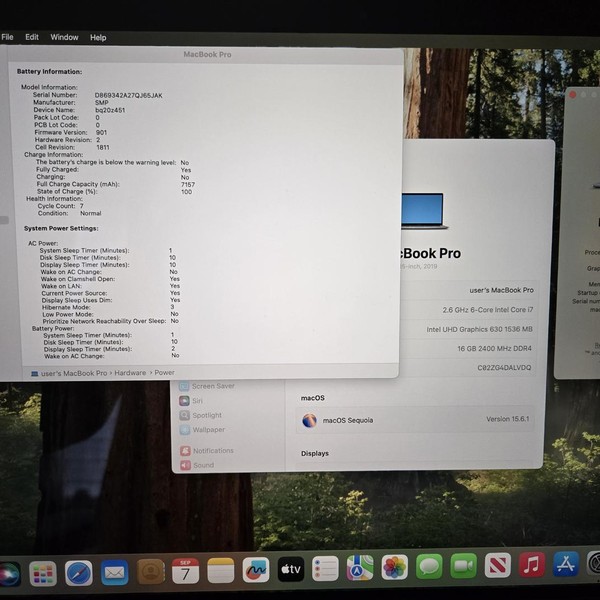Click serial number C02ZG4DALVDQ in About
Image resolution: width=600 pixels, height=600 pixels.
click(504, 368)
